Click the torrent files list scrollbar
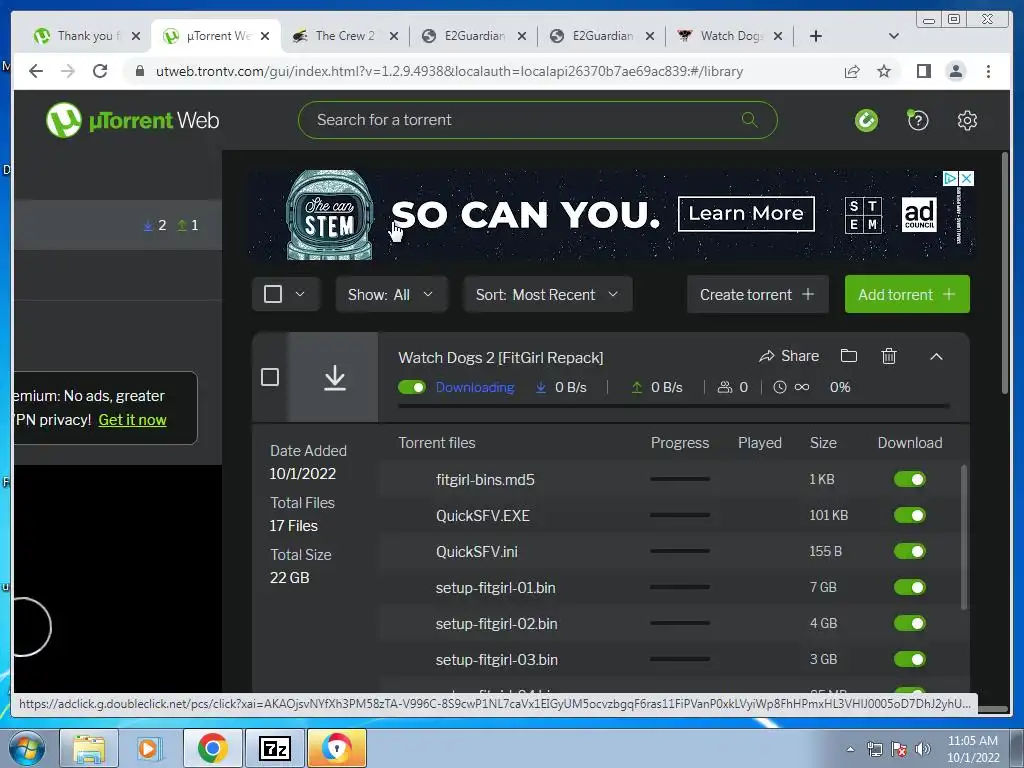This screenshot has height=768, width=1024. click(965, 537)
